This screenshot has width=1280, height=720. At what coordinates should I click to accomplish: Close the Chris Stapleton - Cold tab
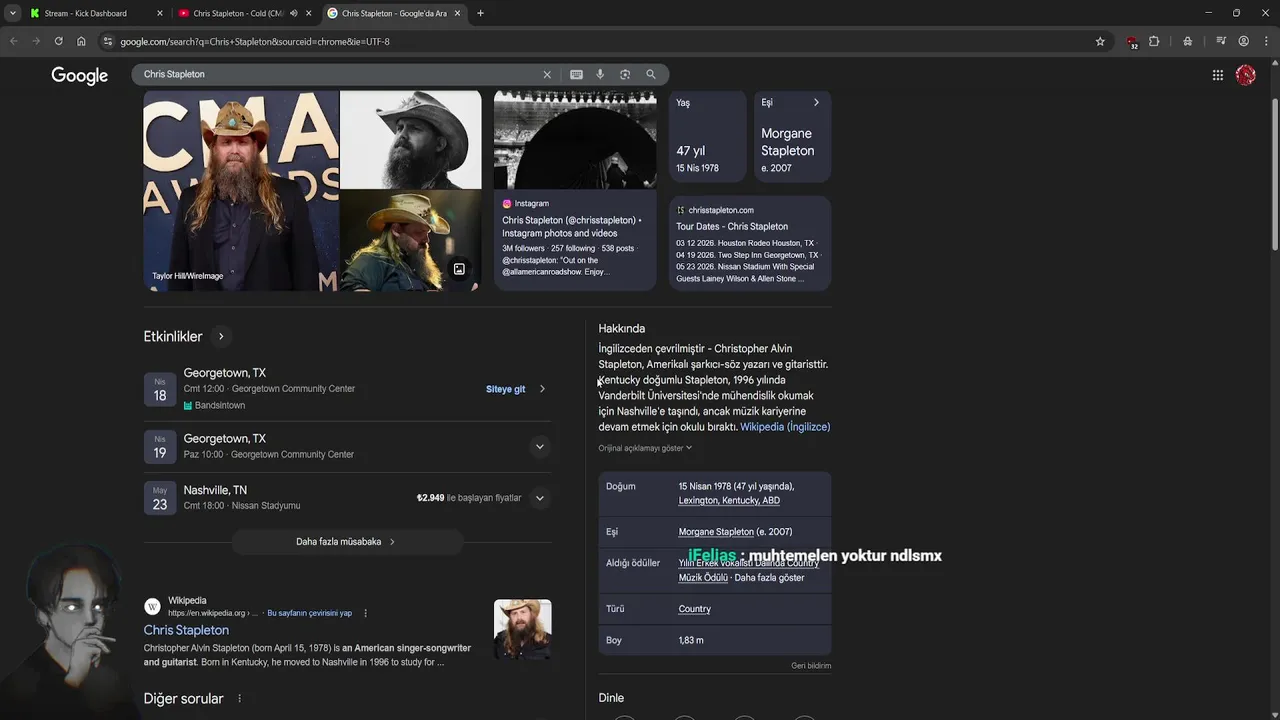[308, 13]
